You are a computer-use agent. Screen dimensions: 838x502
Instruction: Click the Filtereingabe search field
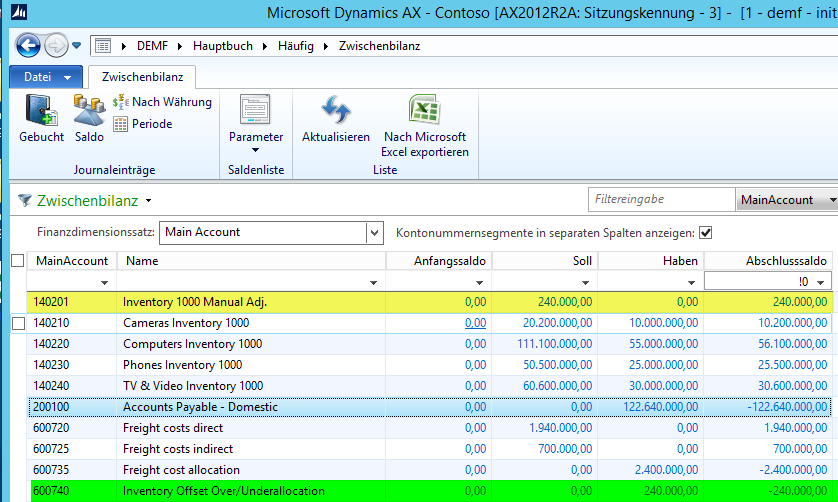click(661, 200)
